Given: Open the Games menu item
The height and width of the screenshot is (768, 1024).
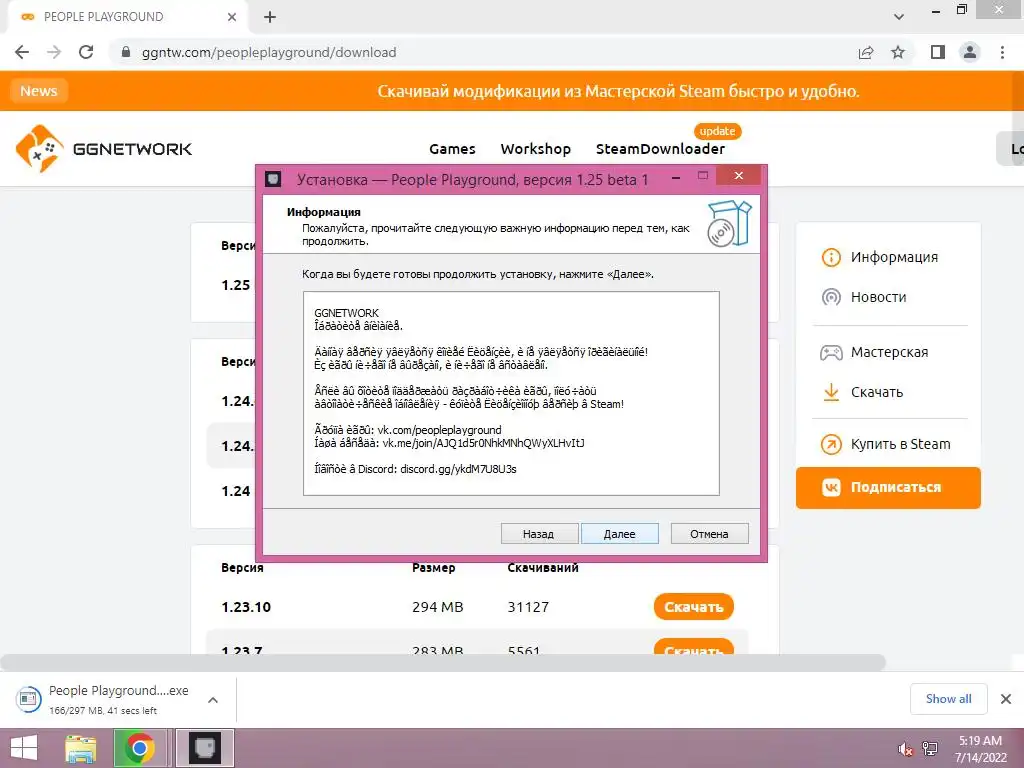Looking at the screenshot, I should [x=452, y=149].
